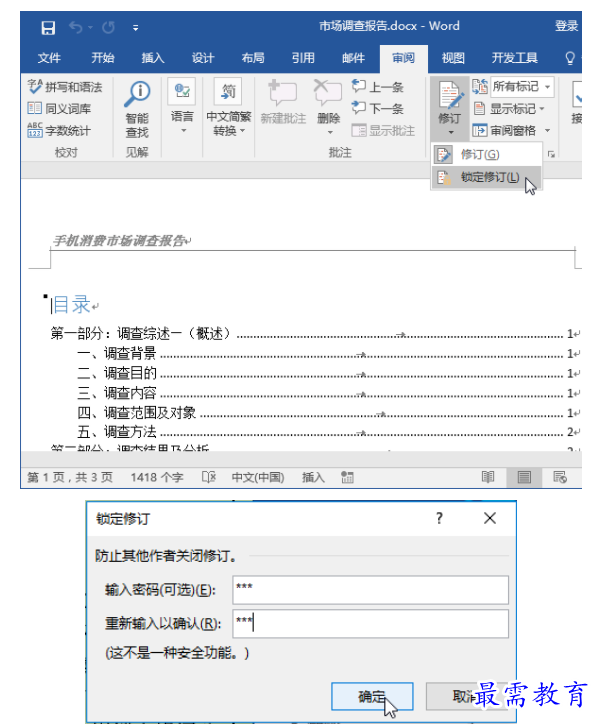Image resolution: width=596 pixels, height=726 pixels.
Task: Click 中文(中国) language indicator
Action: pyautogui.click(x=258, y=477)
